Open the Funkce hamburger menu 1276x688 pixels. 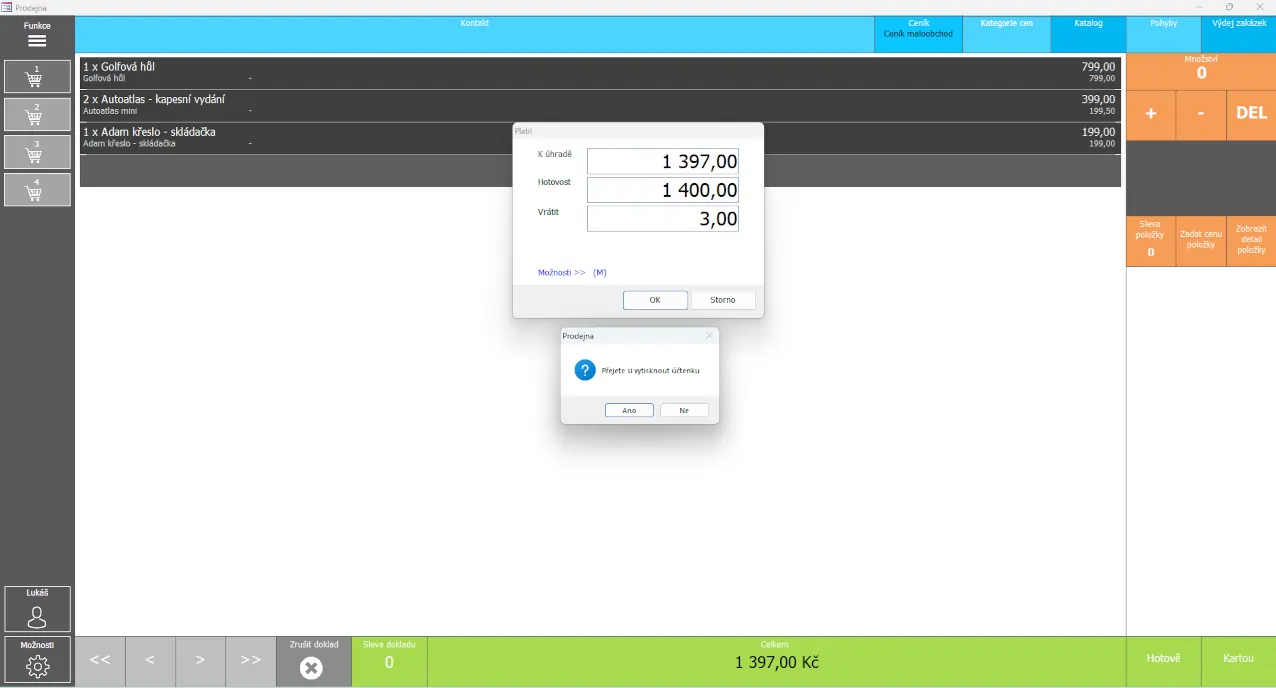click(x=37, y=41)
